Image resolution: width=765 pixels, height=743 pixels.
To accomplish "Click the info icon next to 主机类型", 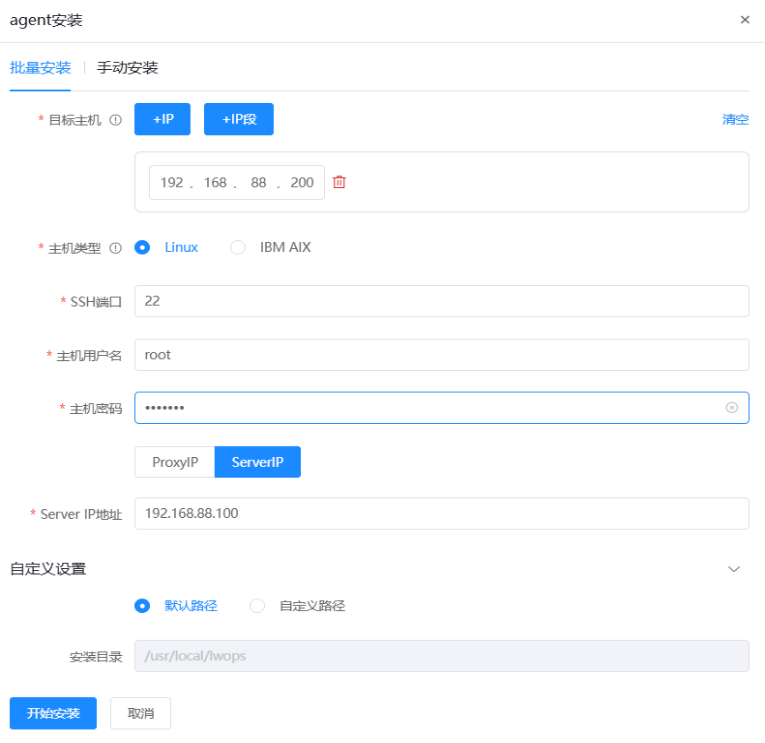I will [x=116, y=248].
